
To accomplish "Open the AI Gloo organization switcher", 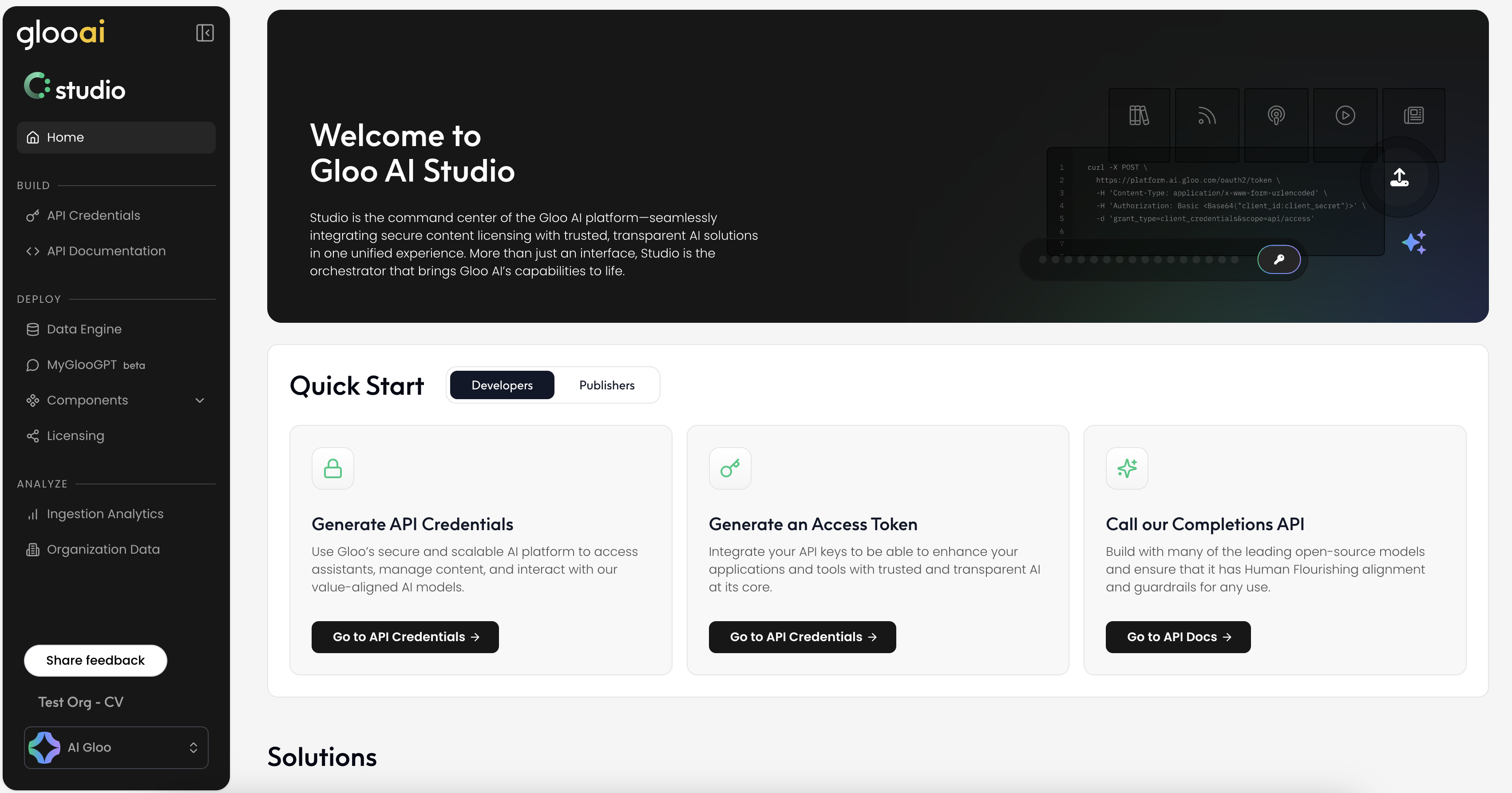I will (116, 747).
